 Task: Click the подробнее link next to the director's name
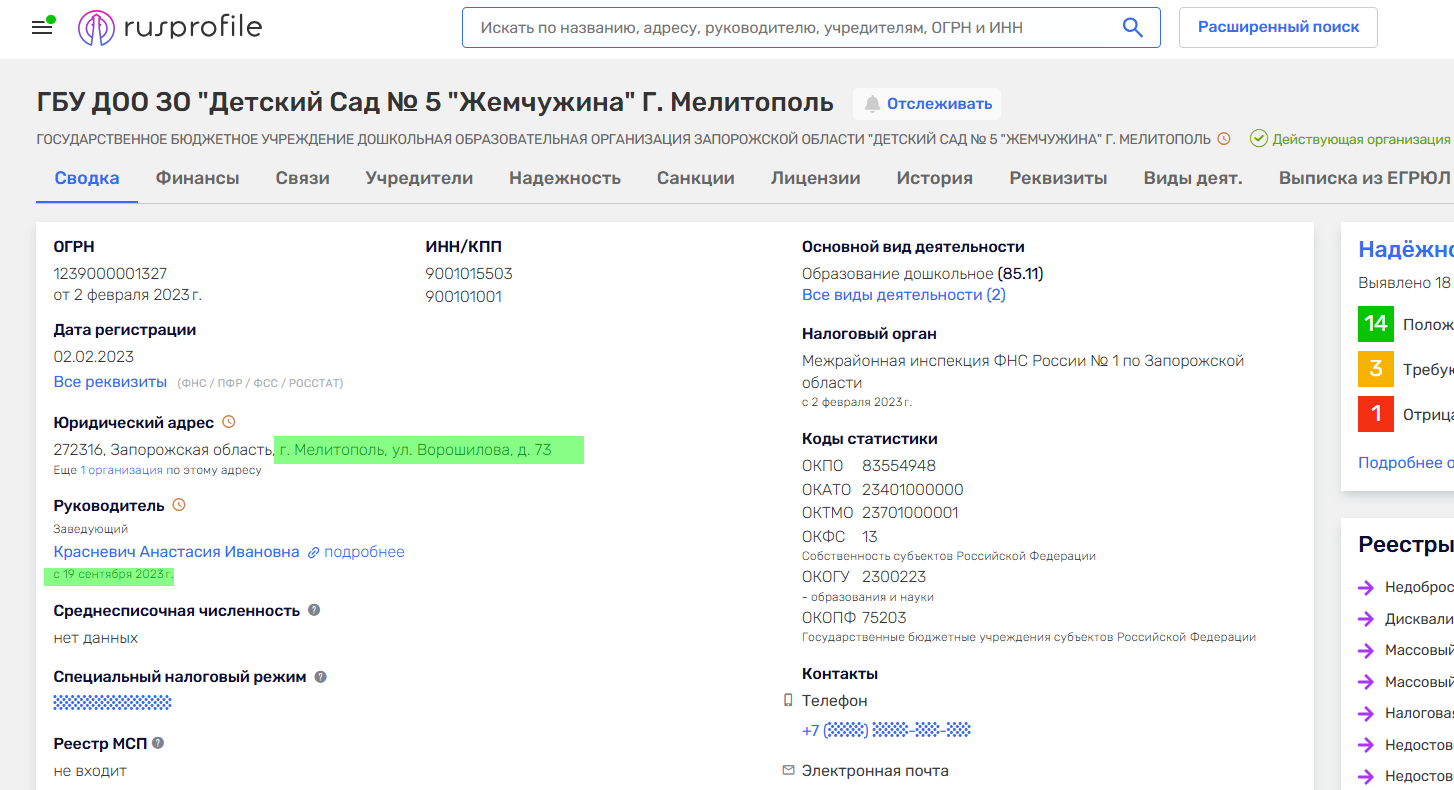pos(364,552)
